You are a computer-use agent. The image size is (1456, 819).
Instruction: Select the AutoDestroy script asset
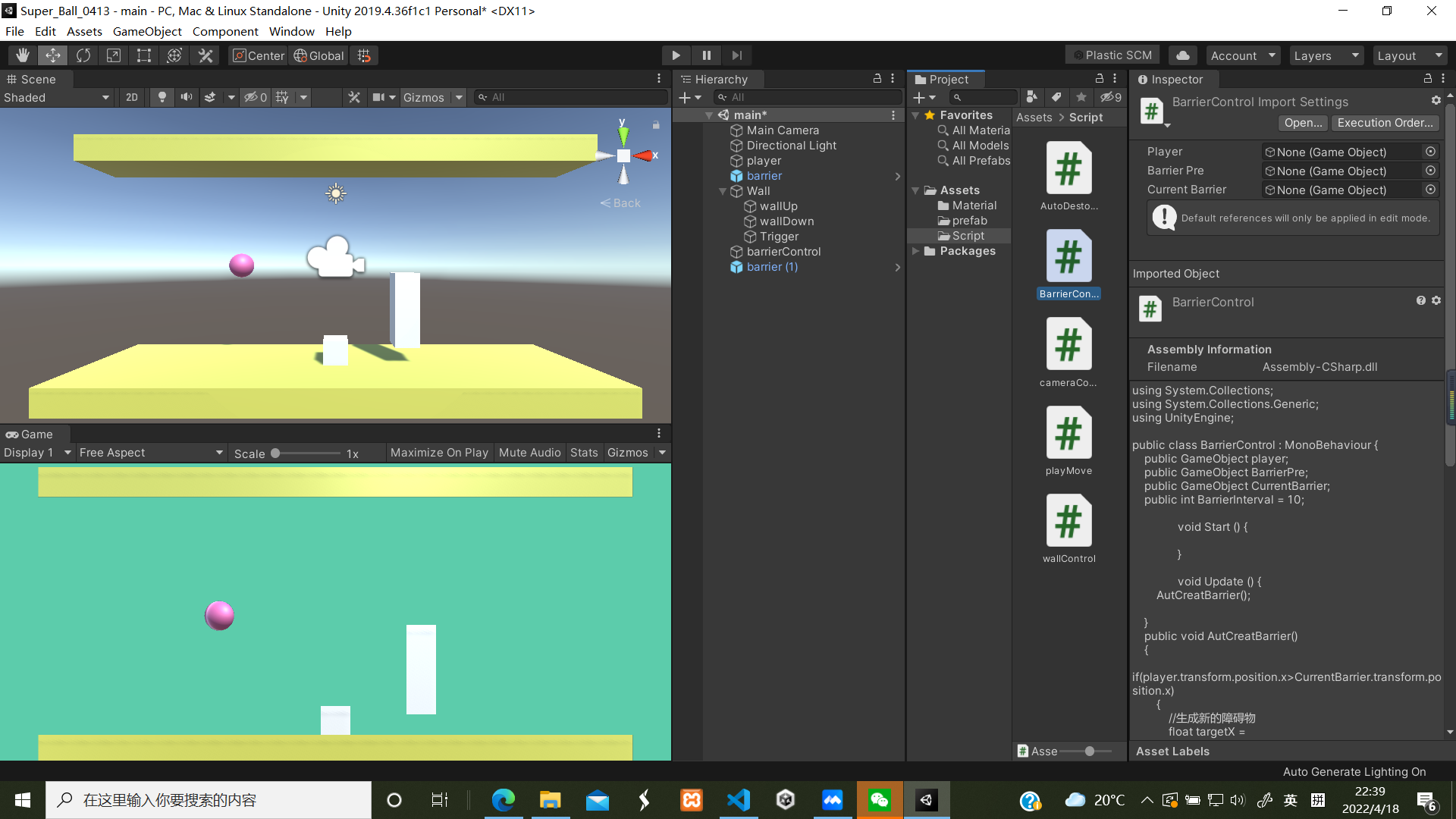point(1068,176)
